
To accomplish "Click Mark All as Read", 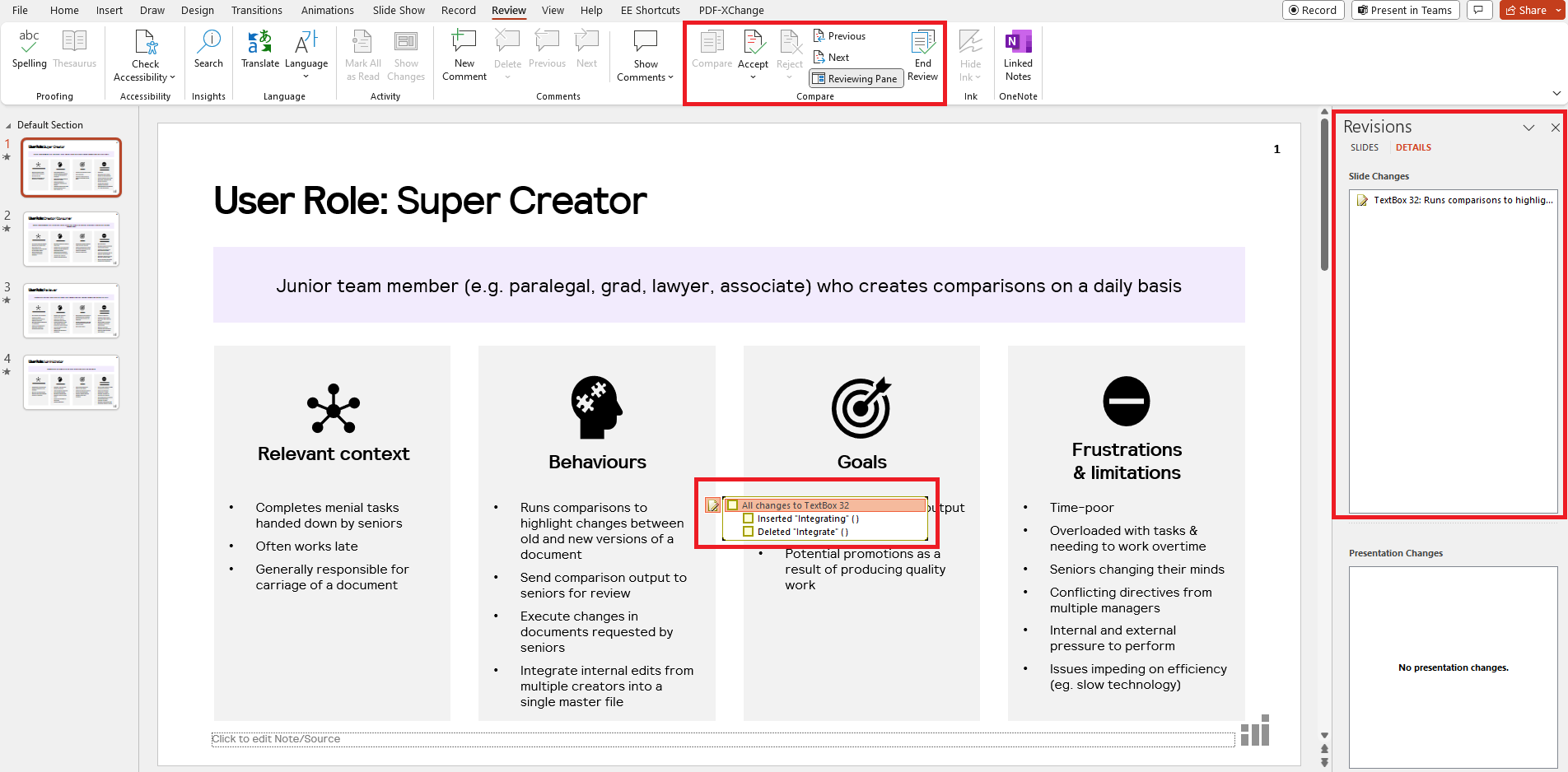I will pyautogui.click(x=362, y=55).
